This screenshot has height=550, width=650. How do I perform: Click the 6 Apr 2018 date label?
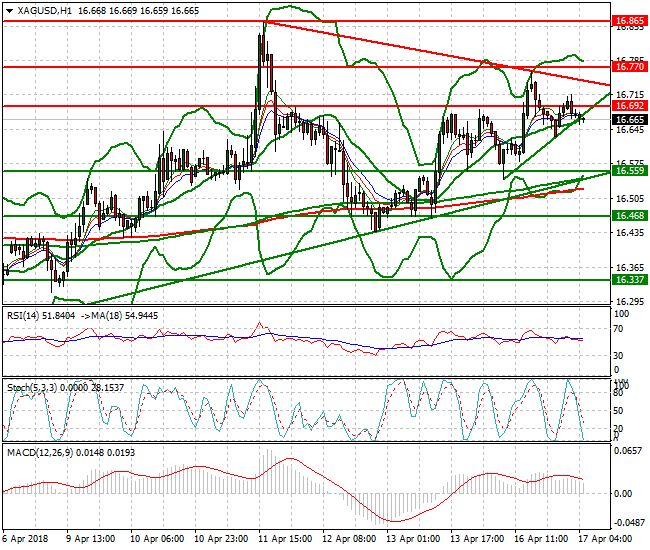[25, 539]
